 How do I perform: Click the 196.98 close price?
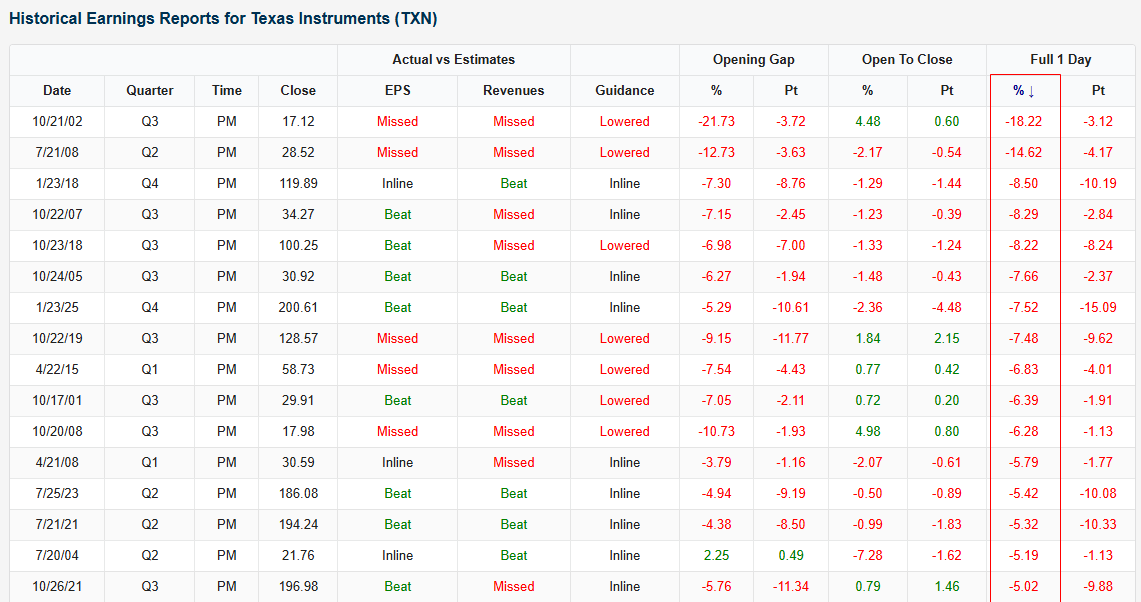[x=298, y=586]
